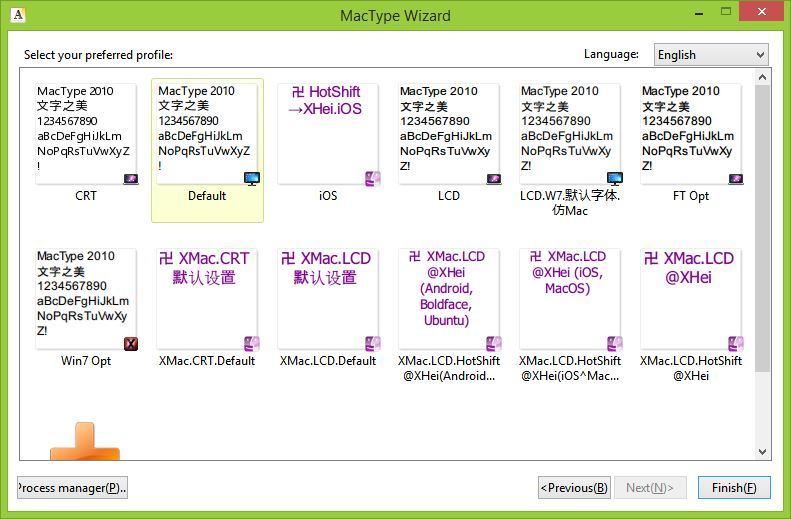Click the scrollbar down arrow
The width and height of the screenshot is (791, 519).
762,451
